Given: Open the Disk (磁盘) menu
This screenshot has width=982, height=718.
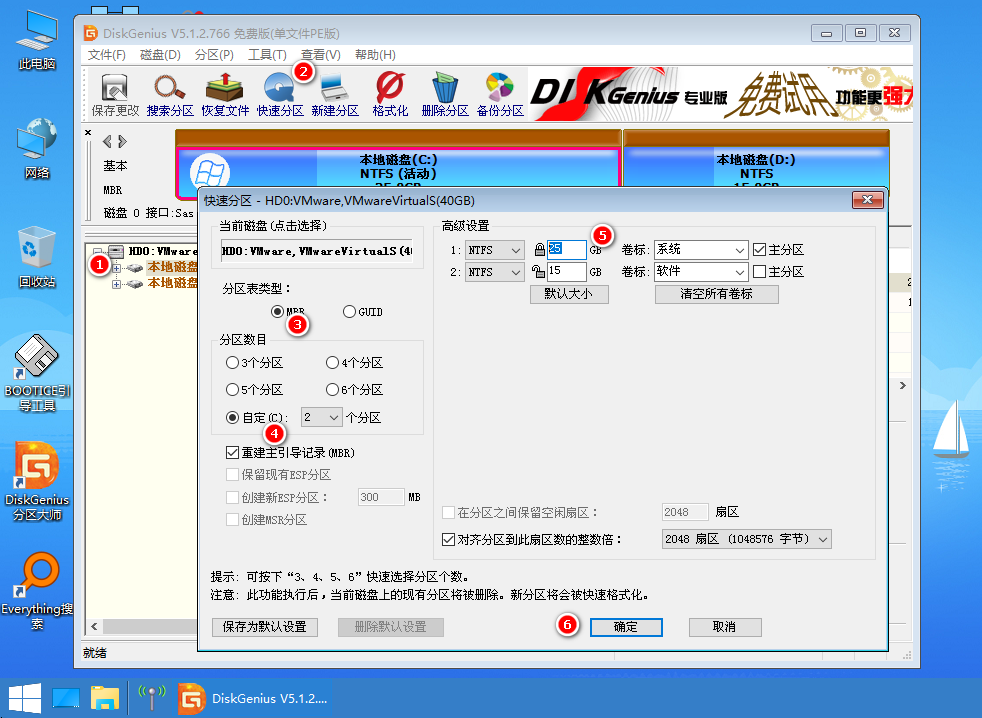Looking at the screenshot, I should coord(160,55).
